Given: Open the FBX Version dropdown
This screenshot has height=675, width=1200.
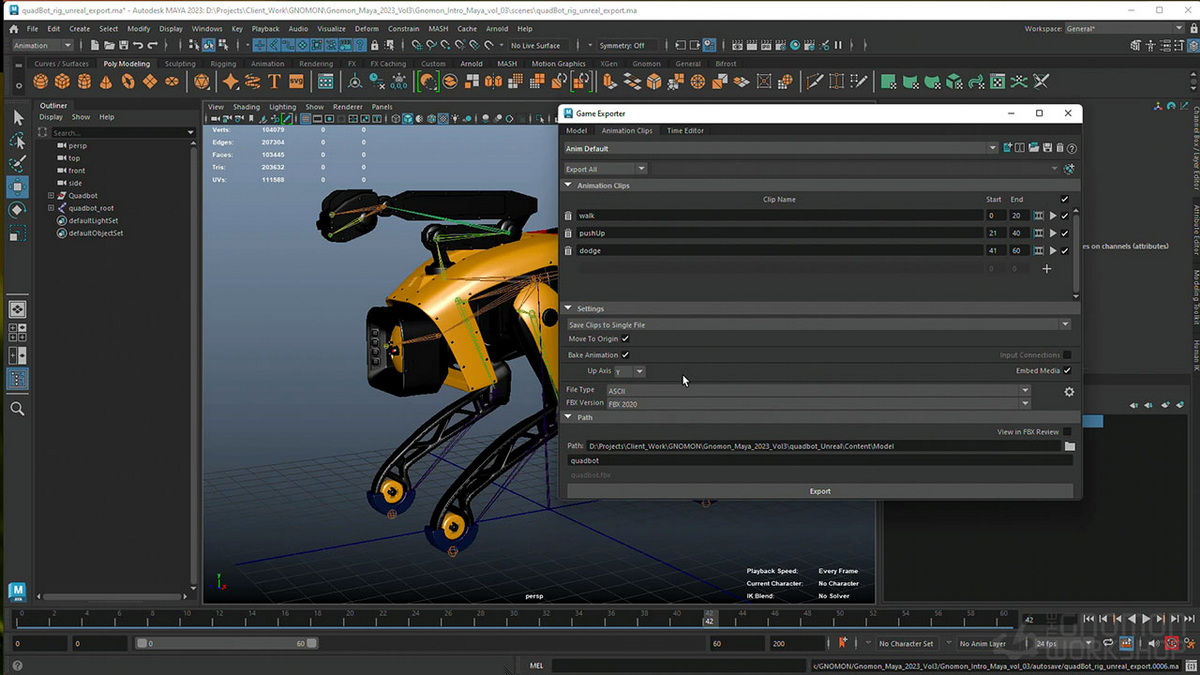Looking at the screenshot, I should pos(818,404).
